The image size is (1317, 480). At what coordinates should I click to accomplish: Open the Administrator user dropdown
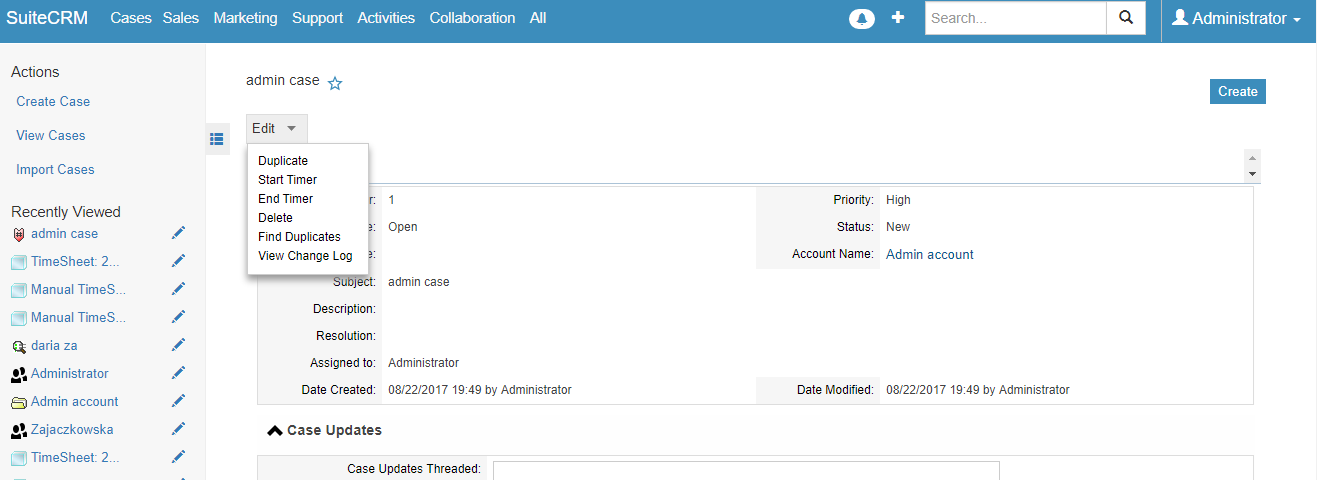point(1237,19)
